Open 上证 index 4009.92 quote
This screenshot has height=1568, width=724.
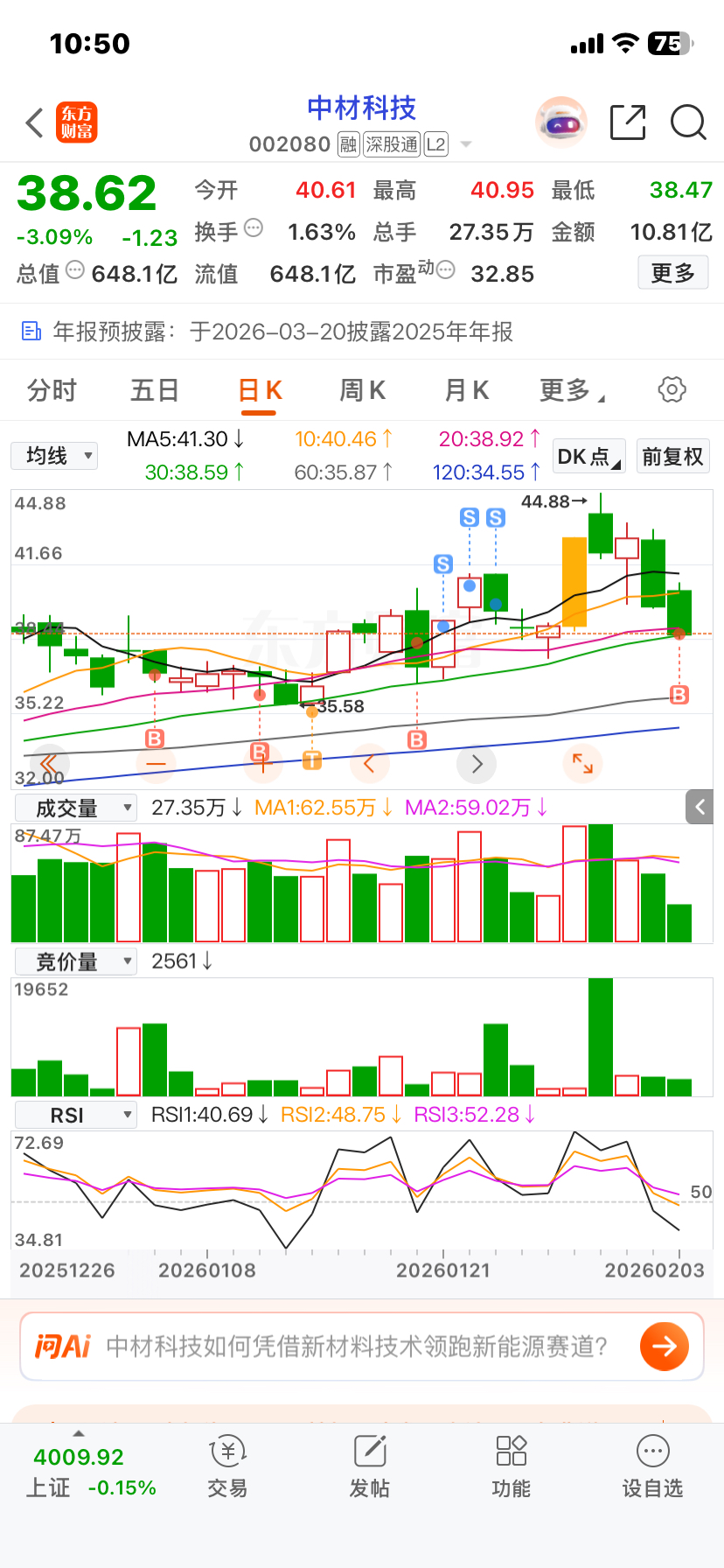pos(91,1472)
